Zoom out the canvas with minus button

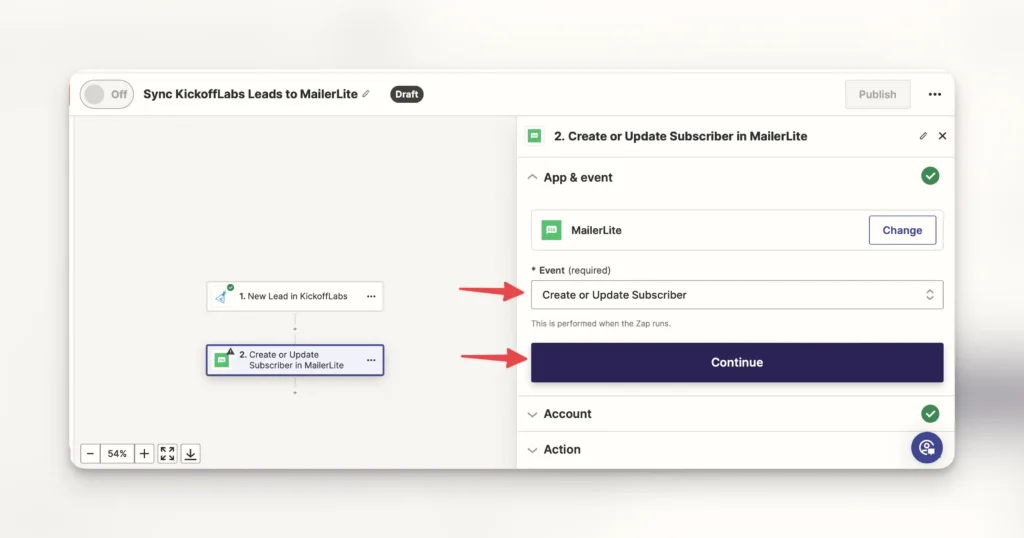(x=91, y=453)
